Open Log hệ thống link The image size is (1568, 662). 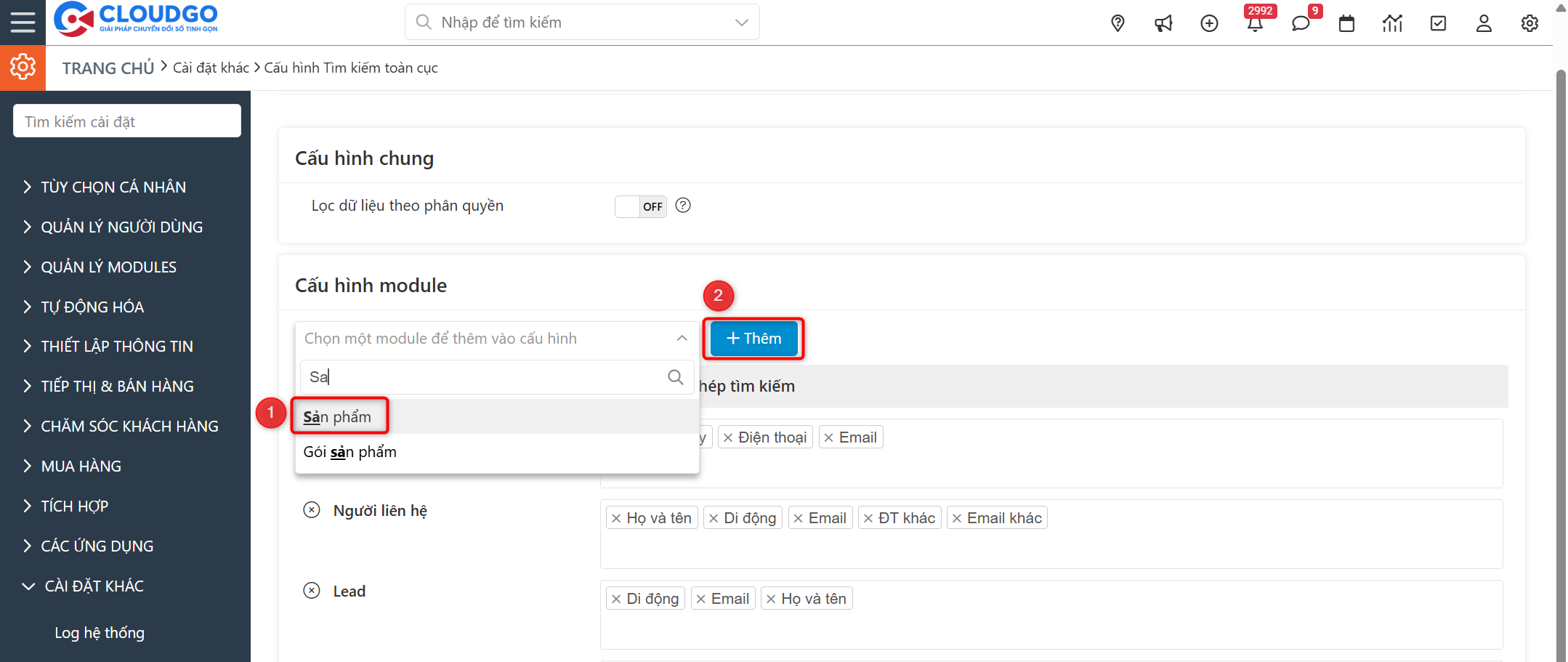click(100, 633)
